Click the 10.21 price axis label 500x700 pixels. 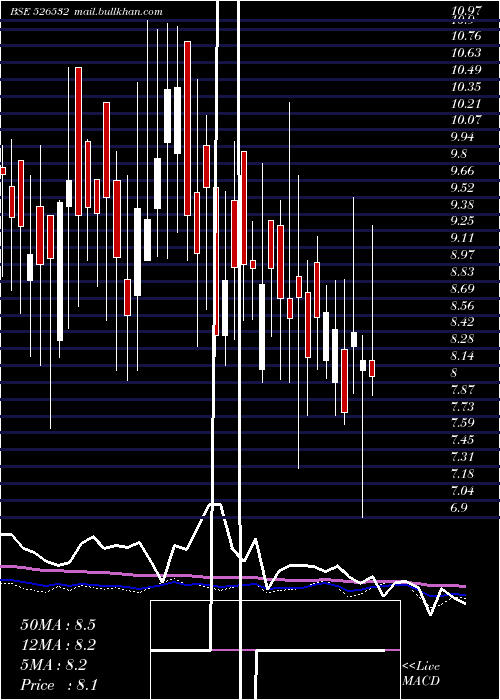point(466,104)
